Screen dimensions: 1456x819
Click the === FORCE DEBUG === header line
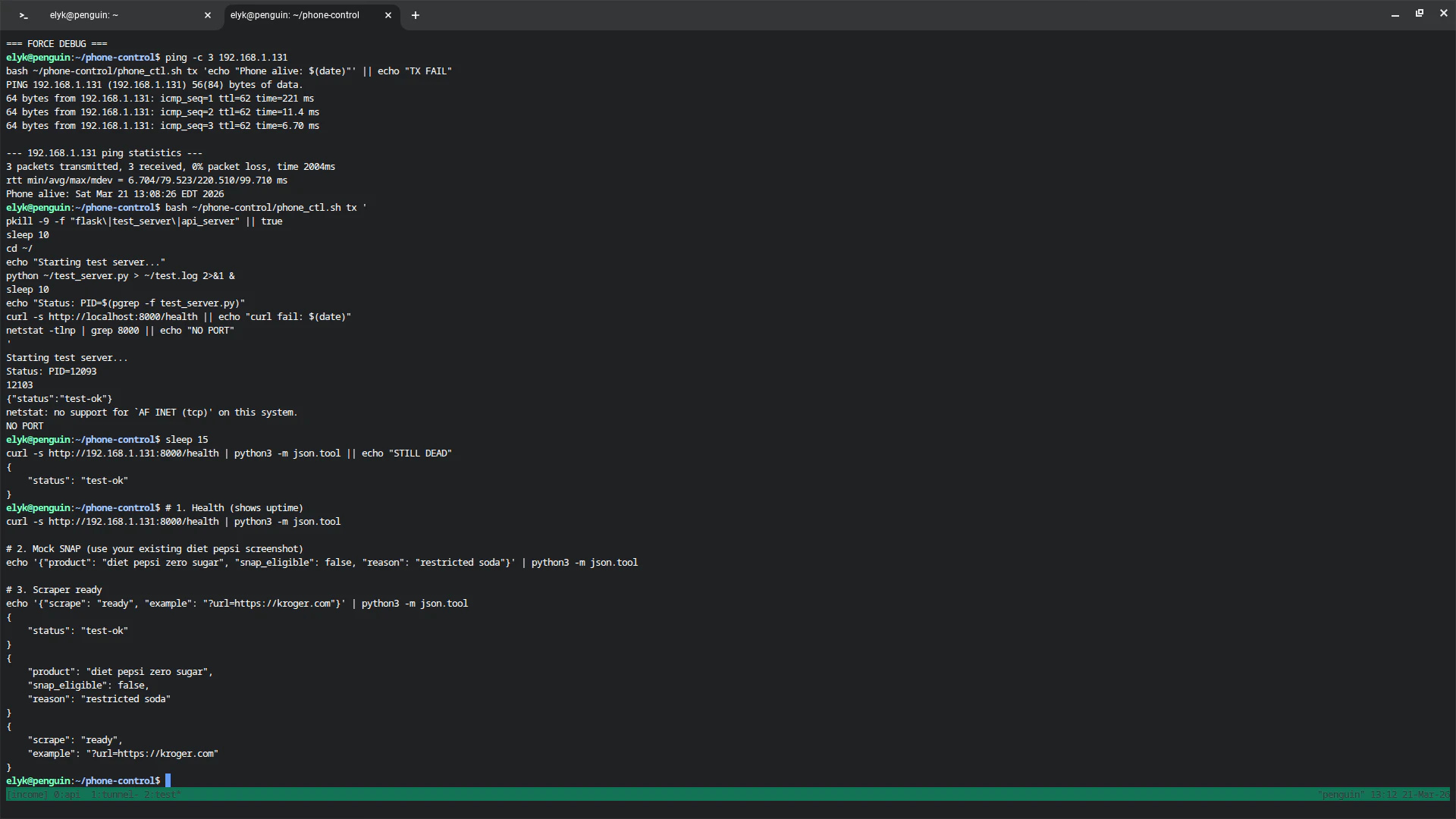click(x=57, y=44)
